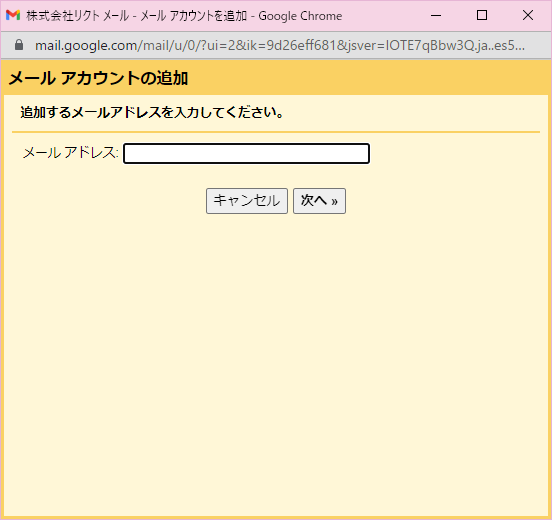The height and width of the screenshot is (520, 552).
Task: Click the » arrows on the 次へ button
Action: 334,202
